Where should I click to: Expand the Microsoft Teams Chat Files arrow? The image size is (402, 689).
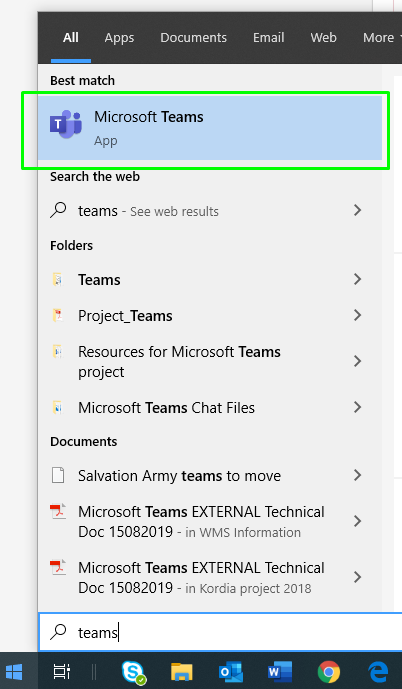(x=357, y=407)
